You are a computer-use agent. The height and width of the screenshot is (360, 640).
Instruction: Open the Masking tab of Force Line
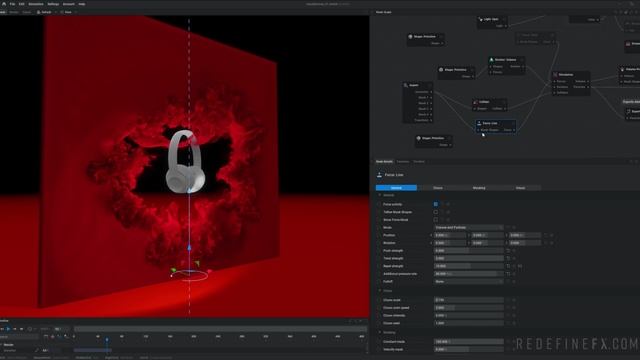479,188
